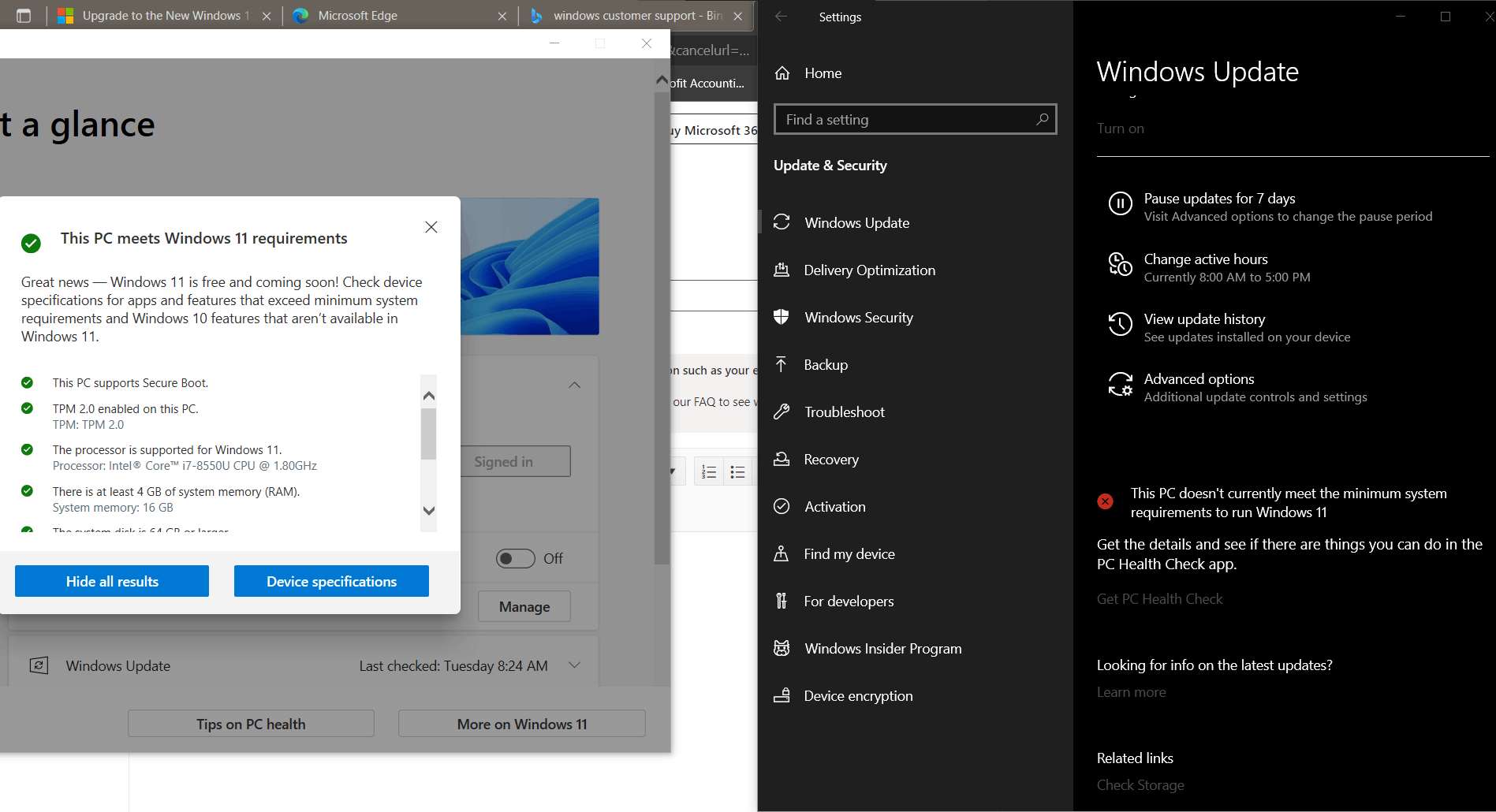
Task: Click Hide all results button
Action: (112, 581)
